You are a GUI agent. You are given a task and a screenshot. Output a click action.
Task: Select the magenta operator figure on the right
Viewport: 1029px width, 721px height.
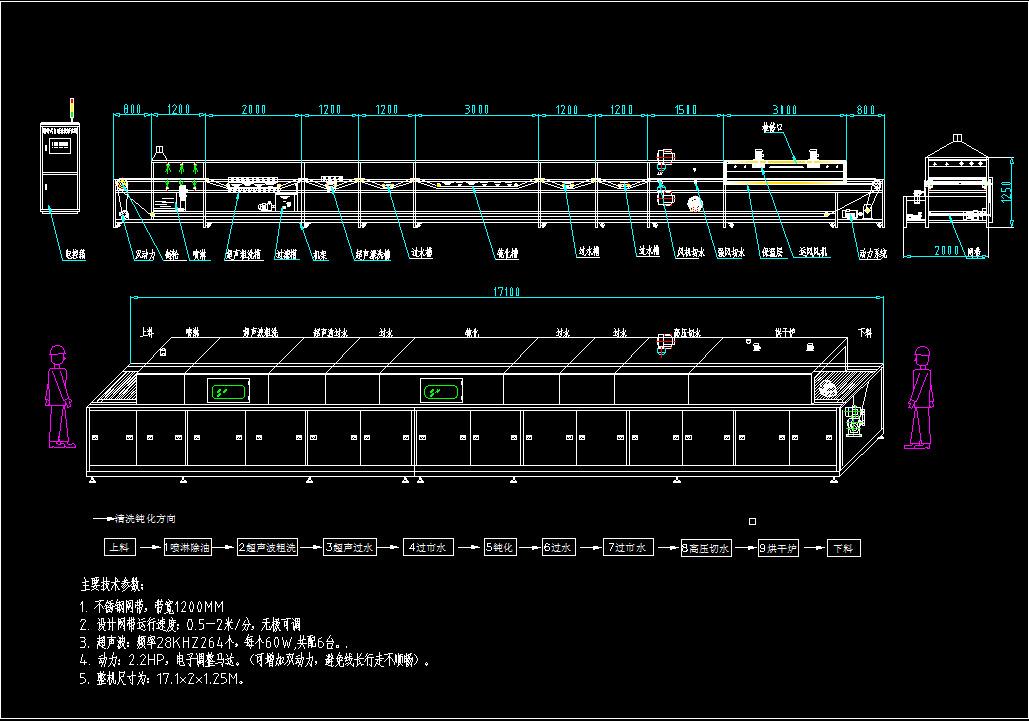919,397
